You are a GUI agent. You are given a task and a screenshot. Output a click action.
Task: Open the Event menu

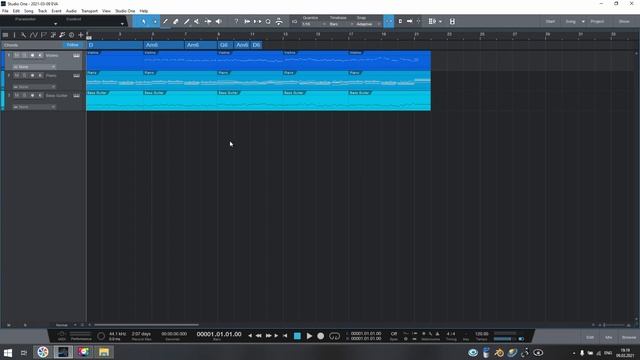(56, 11)
